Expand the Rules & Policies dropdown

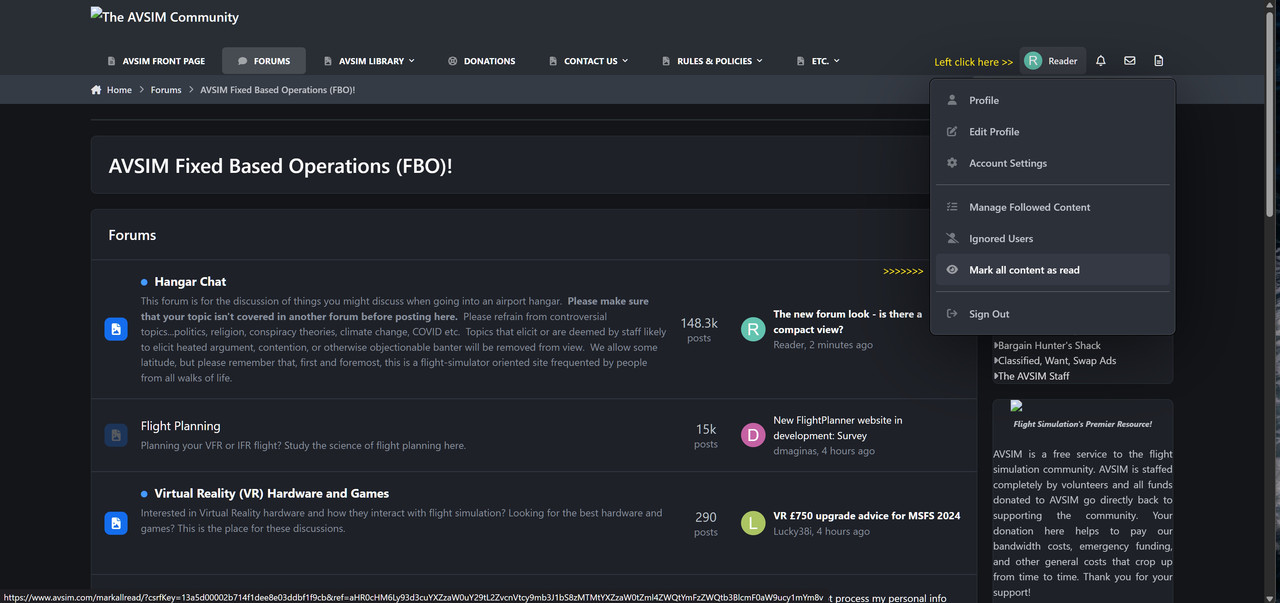(712, 61)
